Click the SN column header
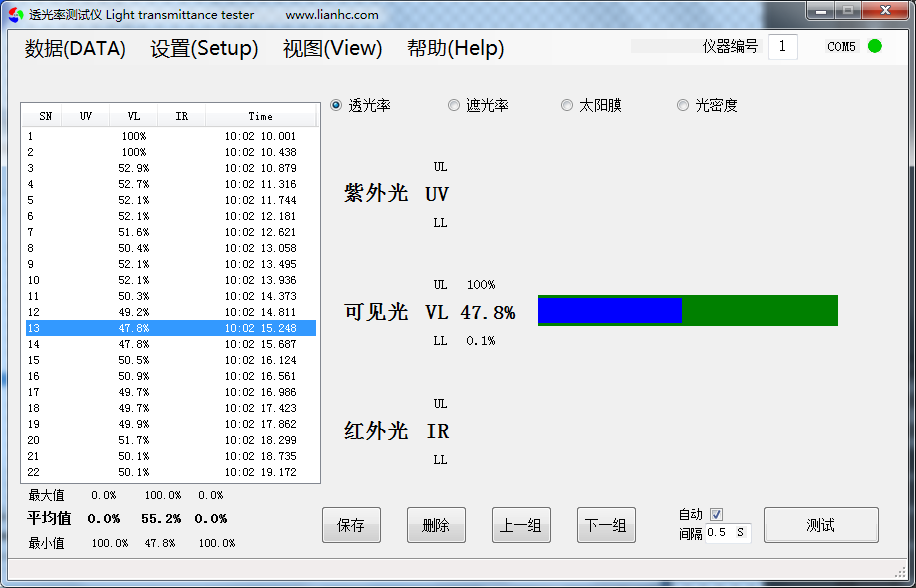 42,116
